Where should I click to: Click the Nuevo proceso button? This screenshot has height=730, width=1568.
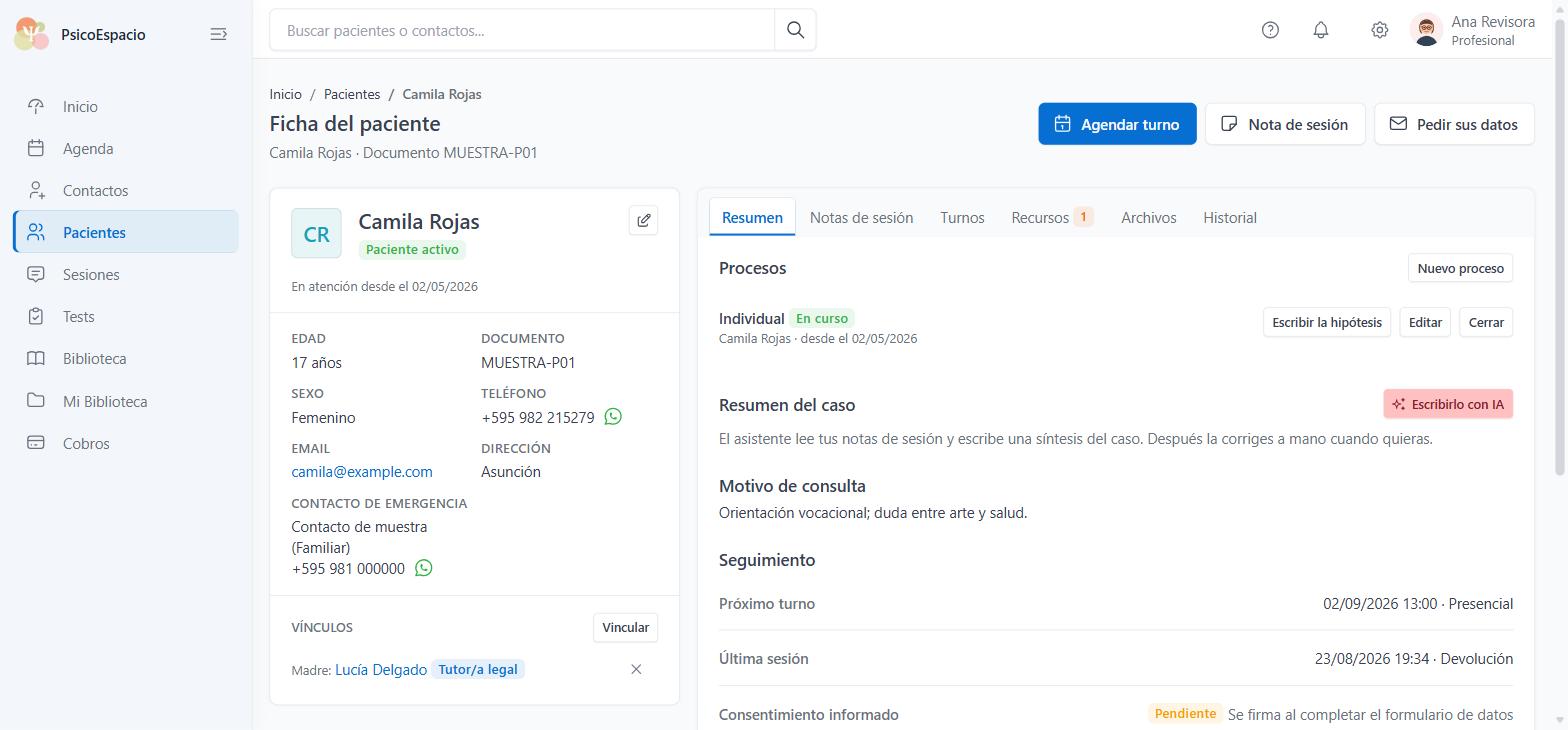1460,268
